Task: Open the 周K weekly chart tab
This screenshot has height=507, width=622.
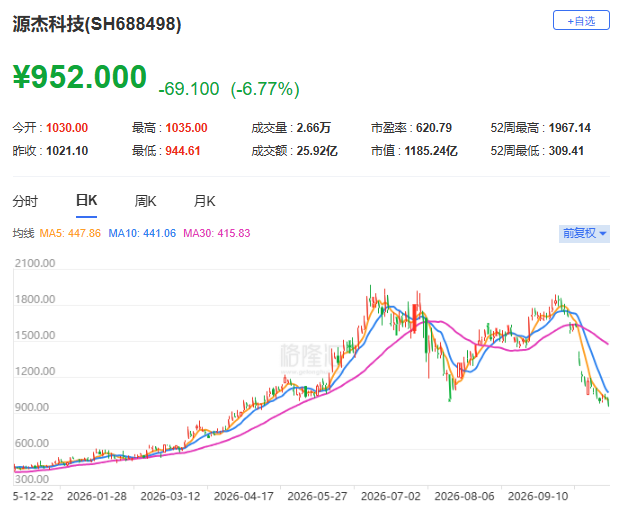Action: click(x=145, y=201)
